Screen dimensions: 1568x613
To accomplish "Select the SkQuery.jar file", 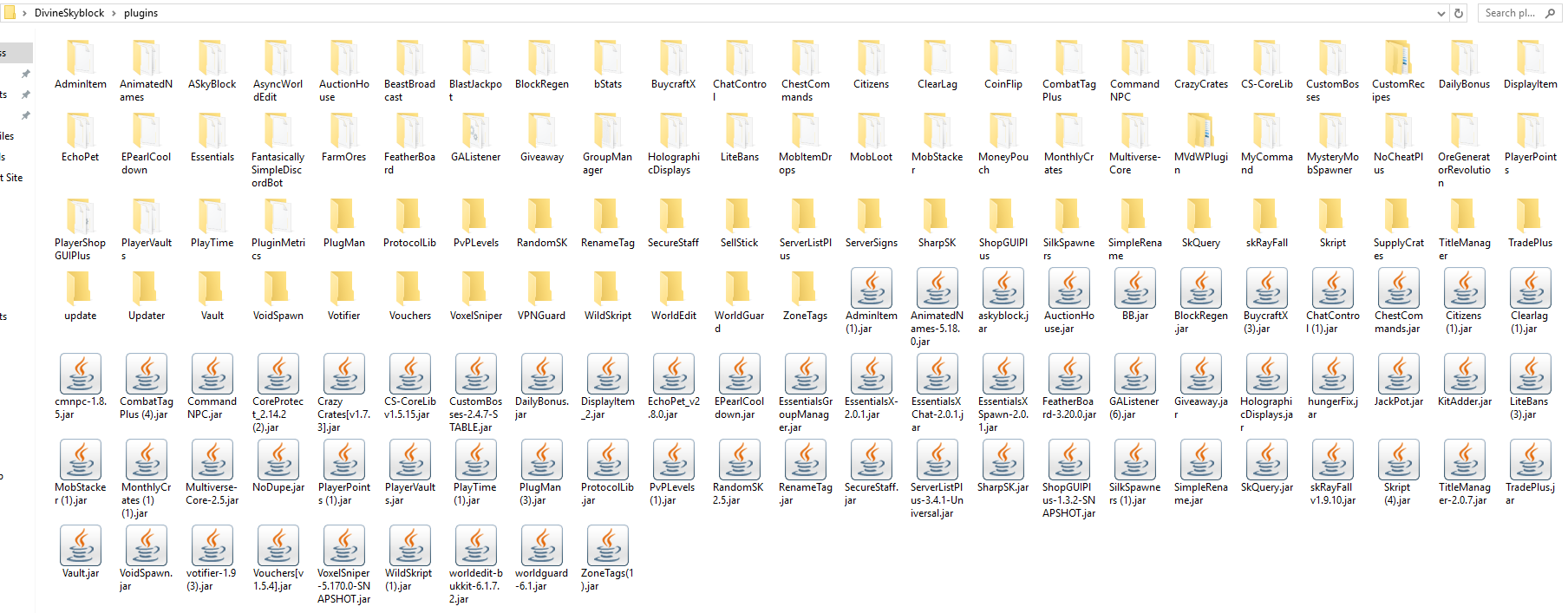I will click(1267, 466).
